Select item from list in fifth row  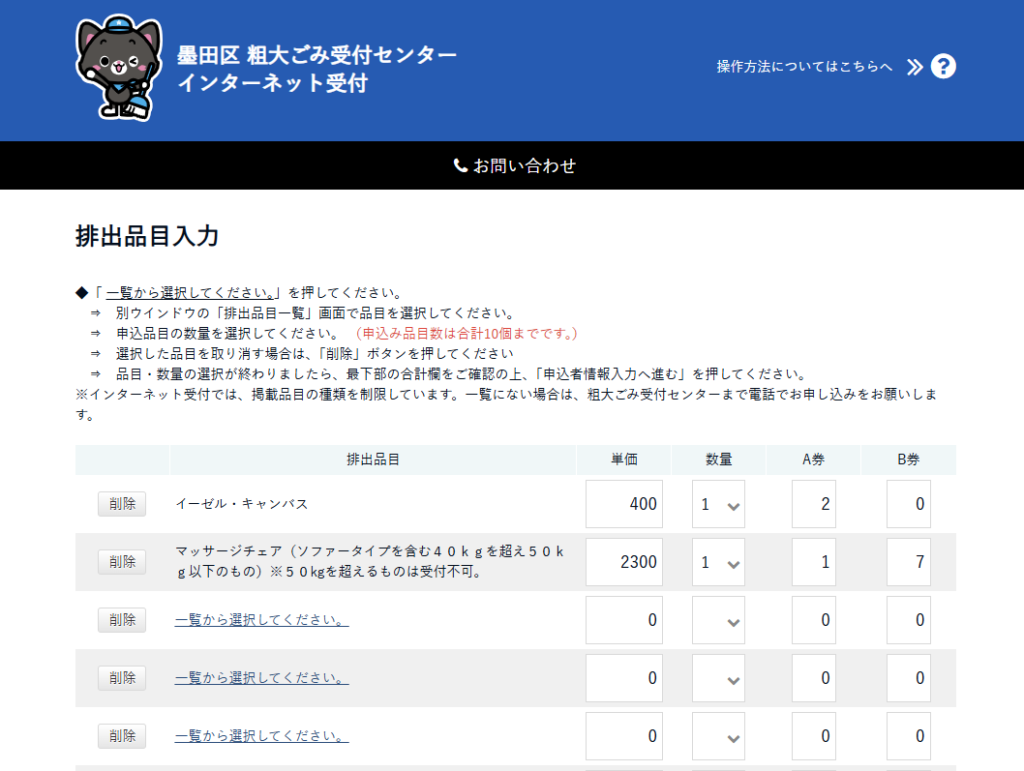(x=261, y=736)
